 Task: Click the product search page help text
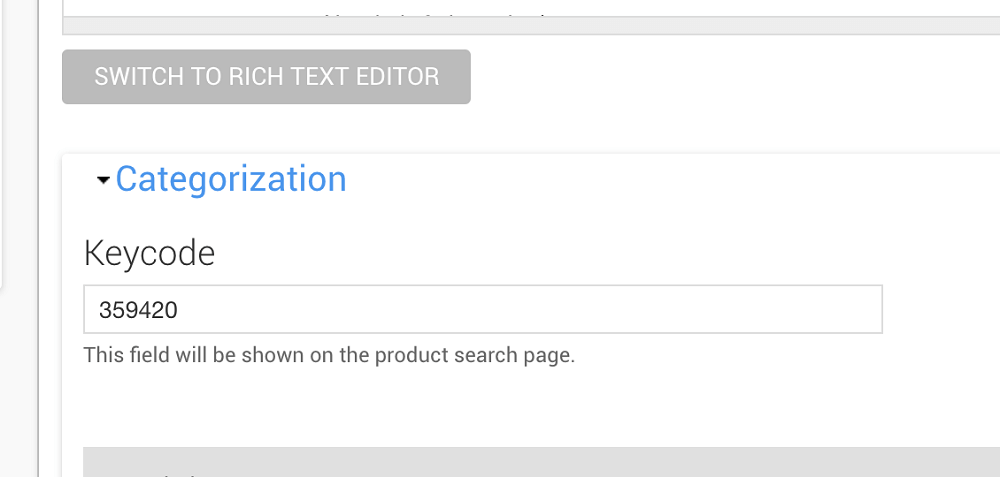point(329,355)
